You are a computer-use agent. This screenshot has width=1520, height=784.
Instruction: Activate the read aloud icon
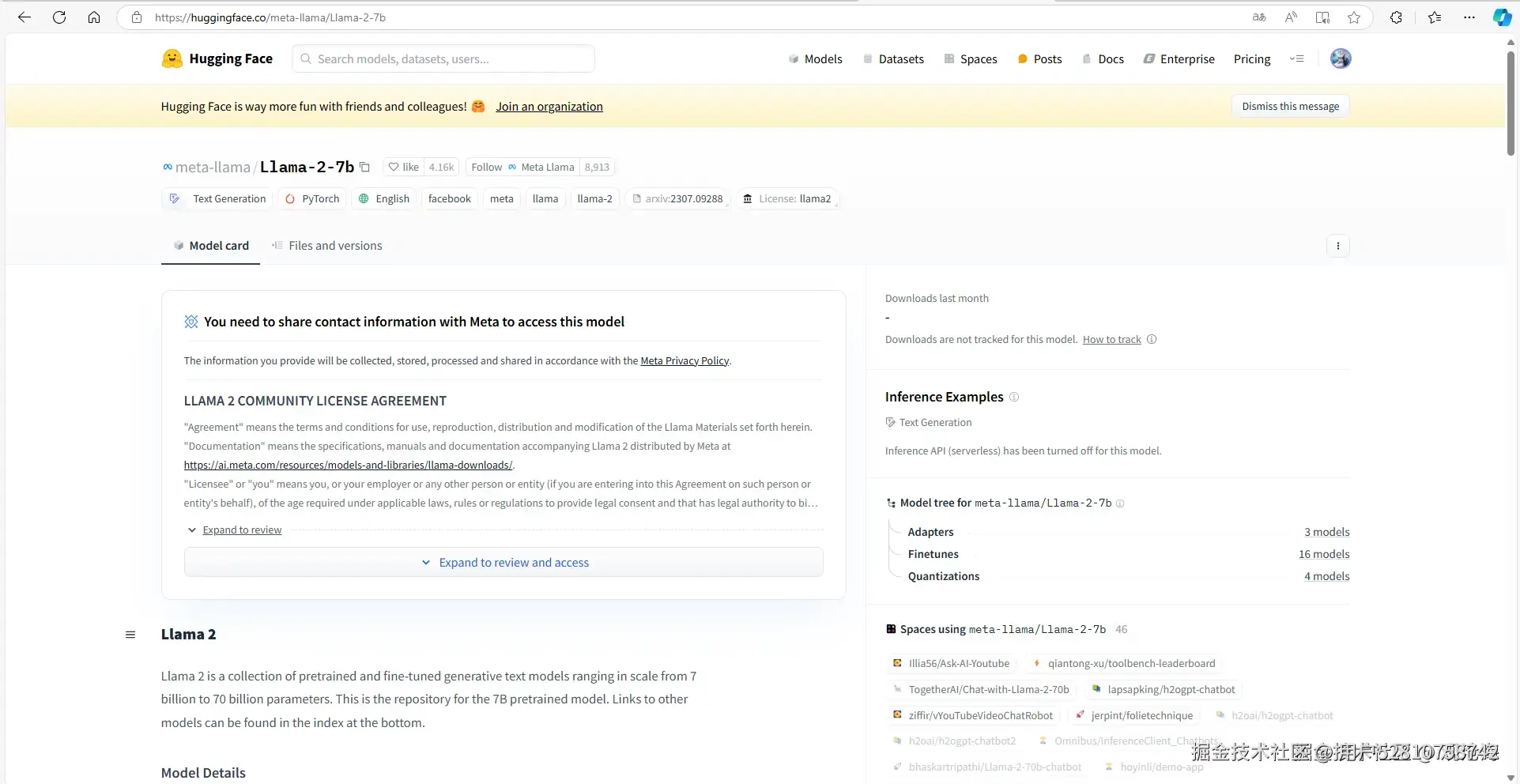coord(1291,17)
